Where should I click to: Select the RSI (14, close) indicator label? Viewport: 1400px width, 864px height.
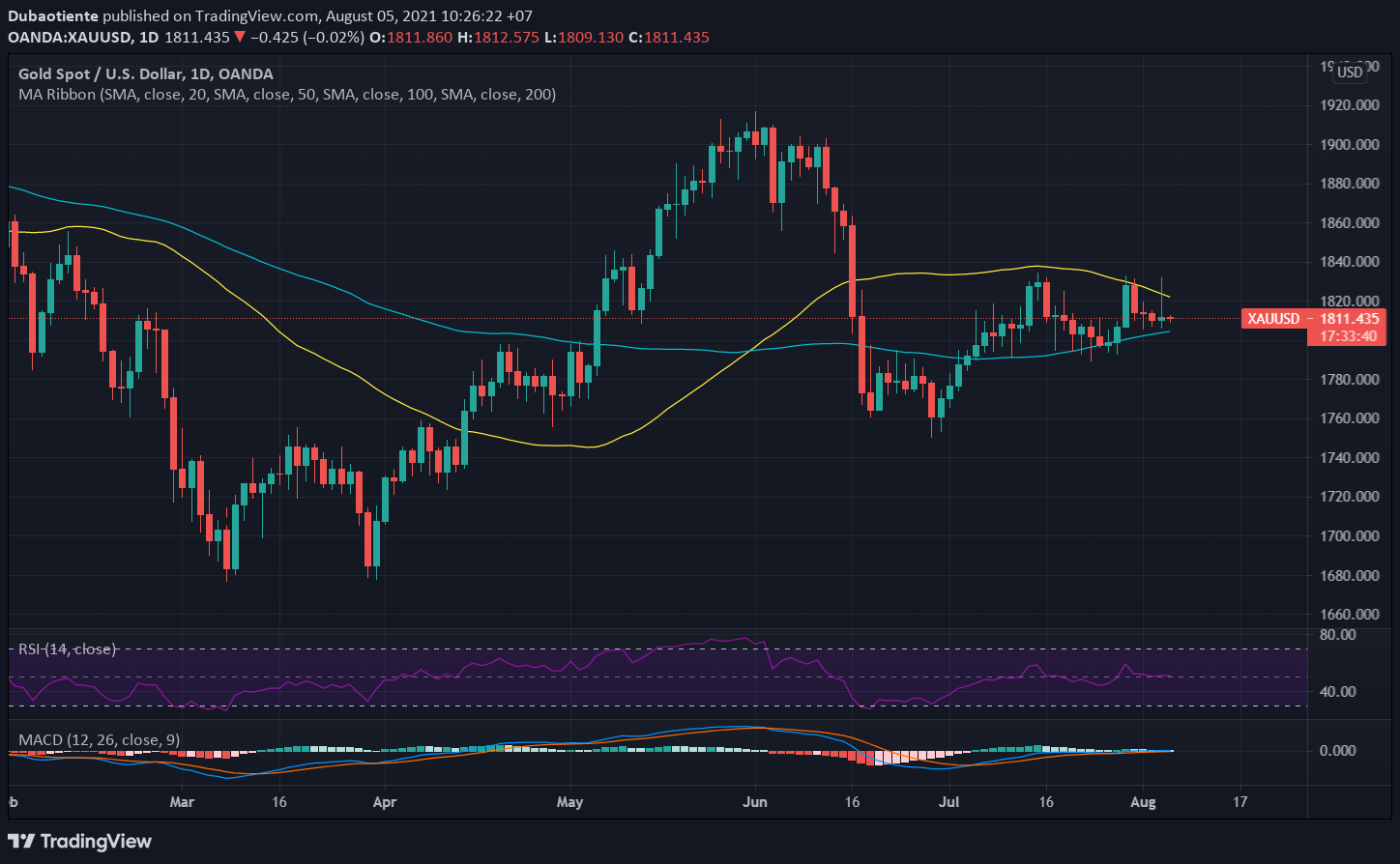(x=68, y=649)
